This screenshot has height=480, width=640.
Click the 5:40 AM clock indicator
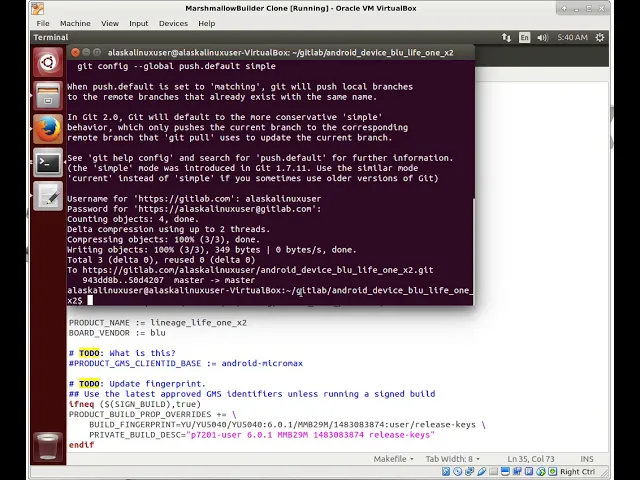[572, 38]
